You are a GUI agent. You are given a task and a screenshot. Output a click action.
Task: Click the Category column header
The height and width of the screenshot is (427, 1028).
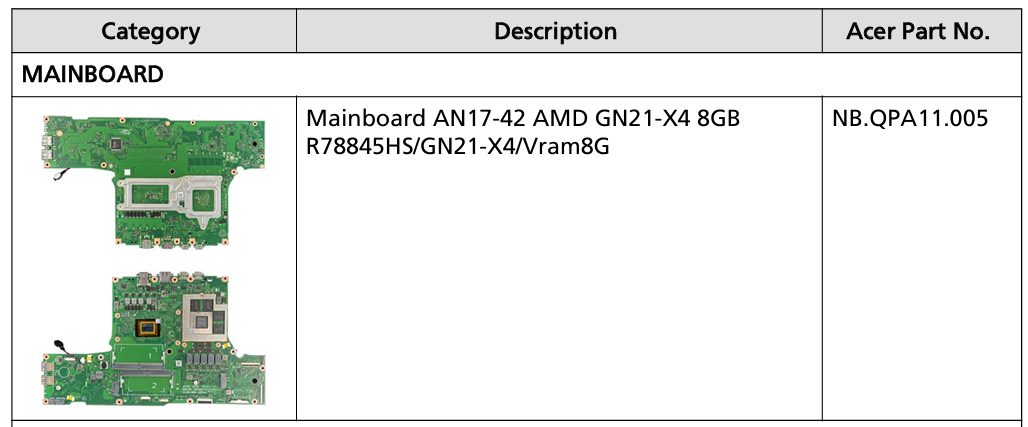[151, 31]
